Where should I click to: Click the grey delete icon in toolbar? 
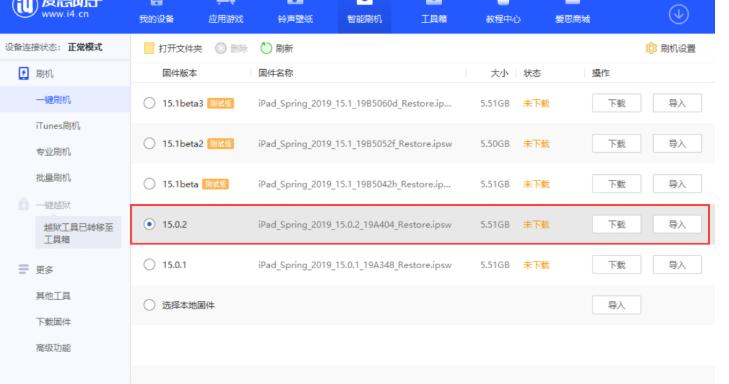[x=220, y=48]
